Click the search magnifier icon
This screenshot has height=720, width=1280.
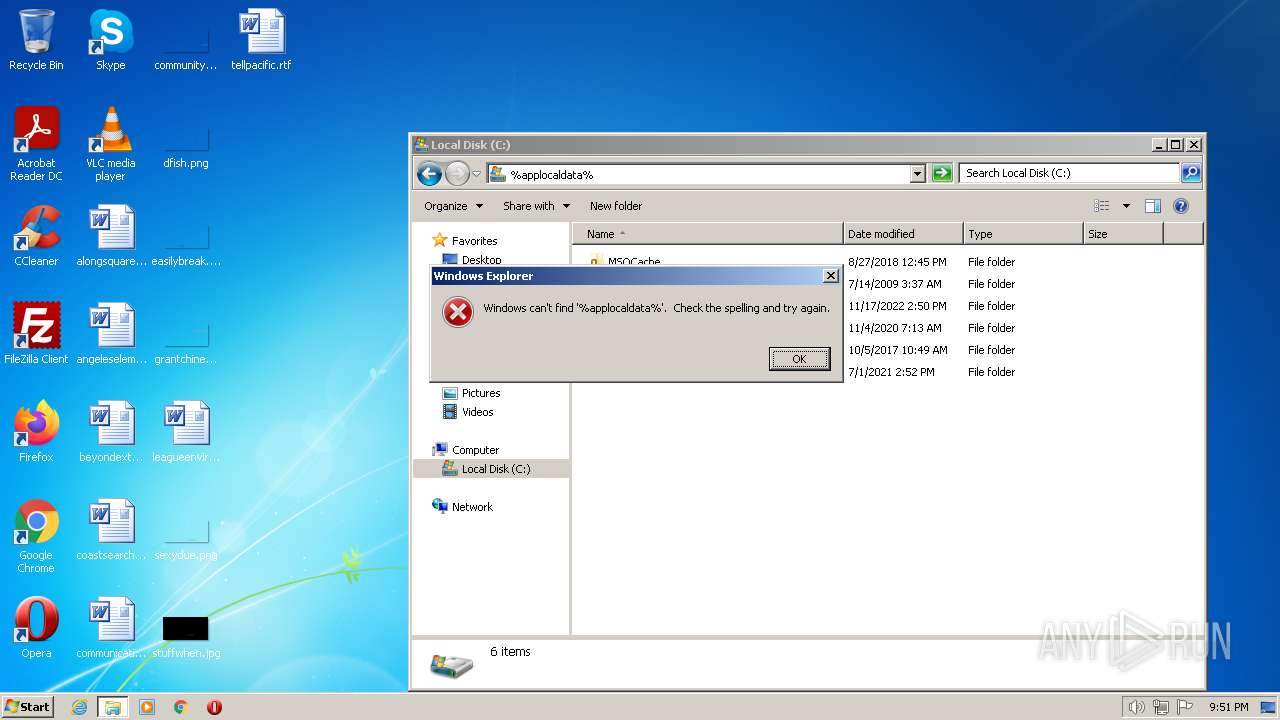point(1190,173)
